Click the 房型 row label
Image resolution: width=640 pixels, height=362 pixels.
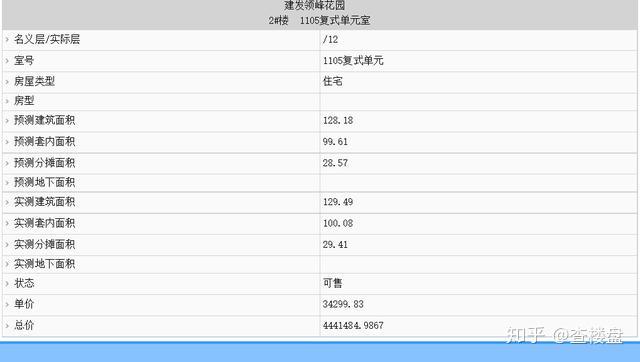click(x=24, y=101)
